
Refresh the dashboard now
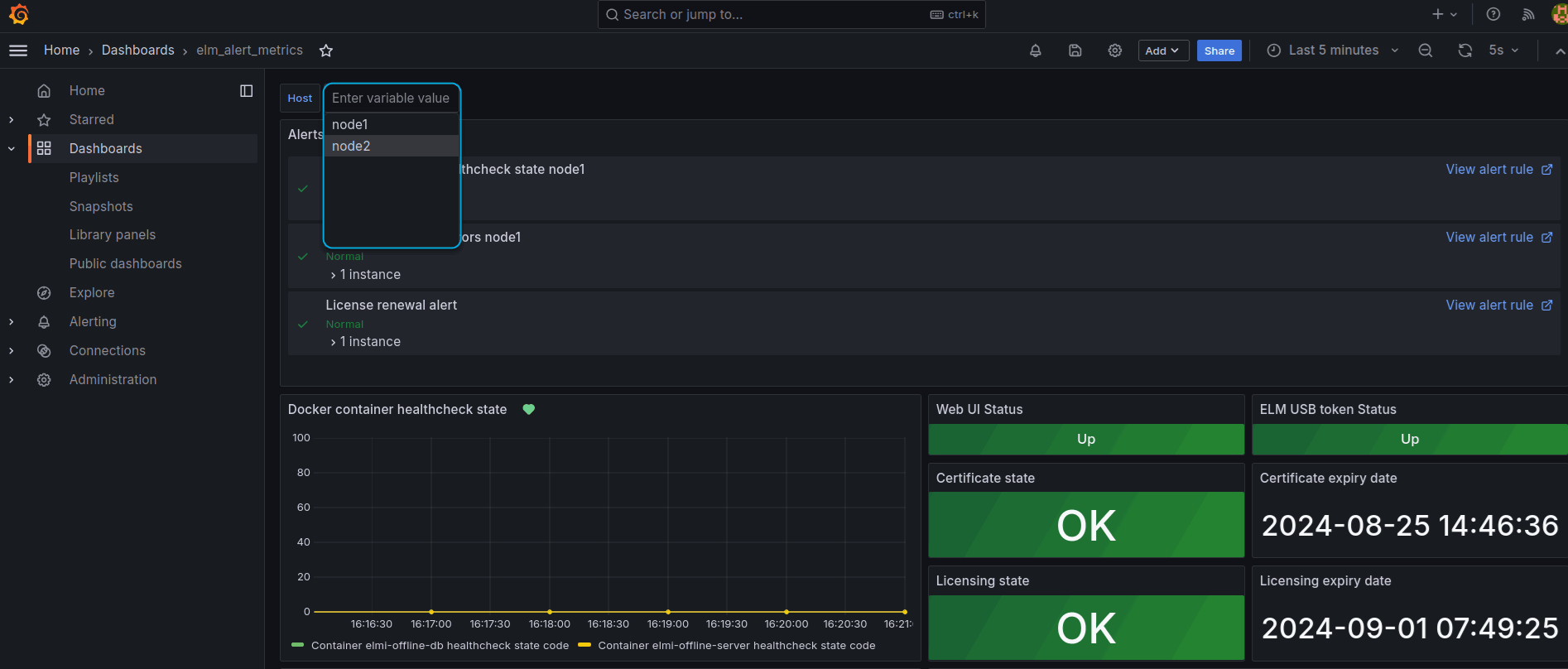[x=1465, y=51]
